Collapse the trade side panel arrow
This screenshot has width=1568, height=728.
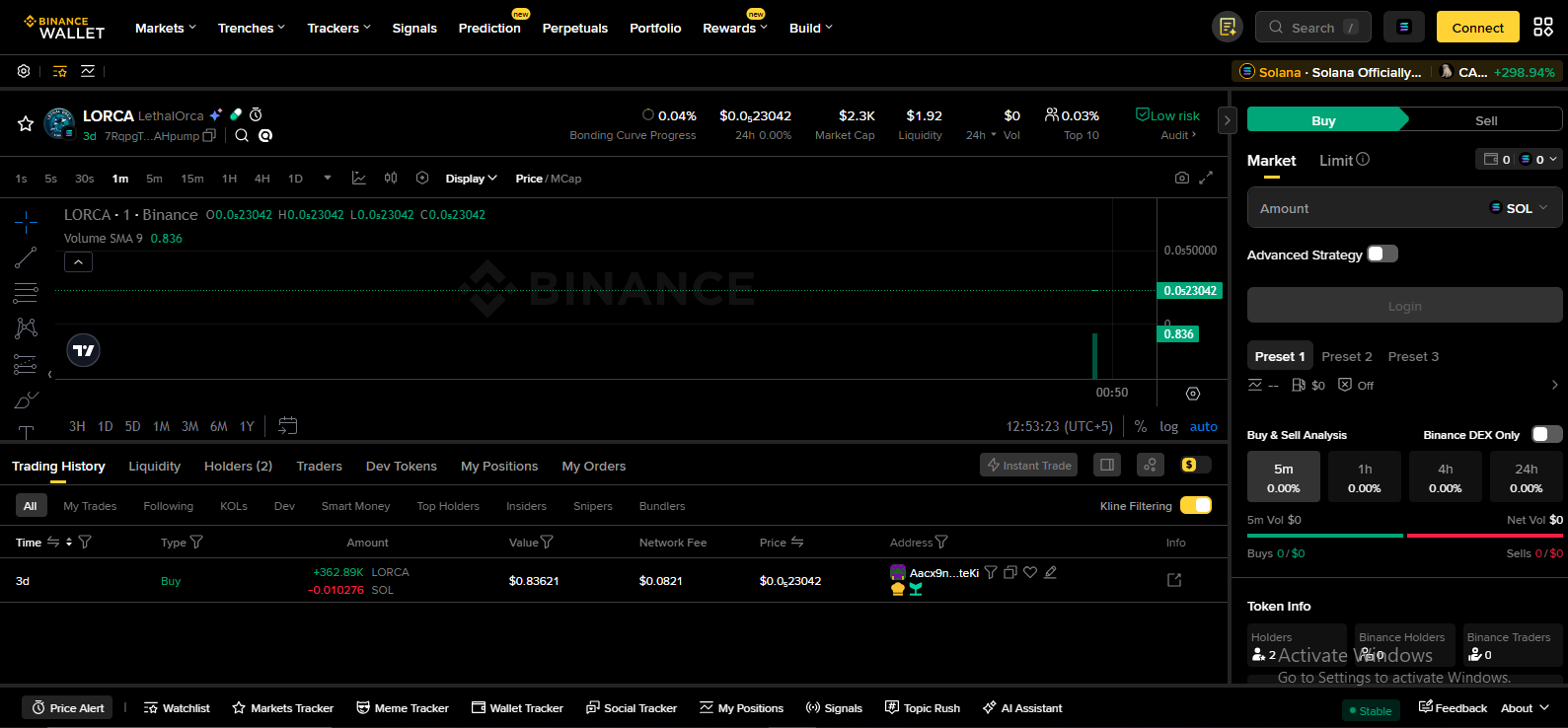pyautogui.click(x=1228, y=120)
